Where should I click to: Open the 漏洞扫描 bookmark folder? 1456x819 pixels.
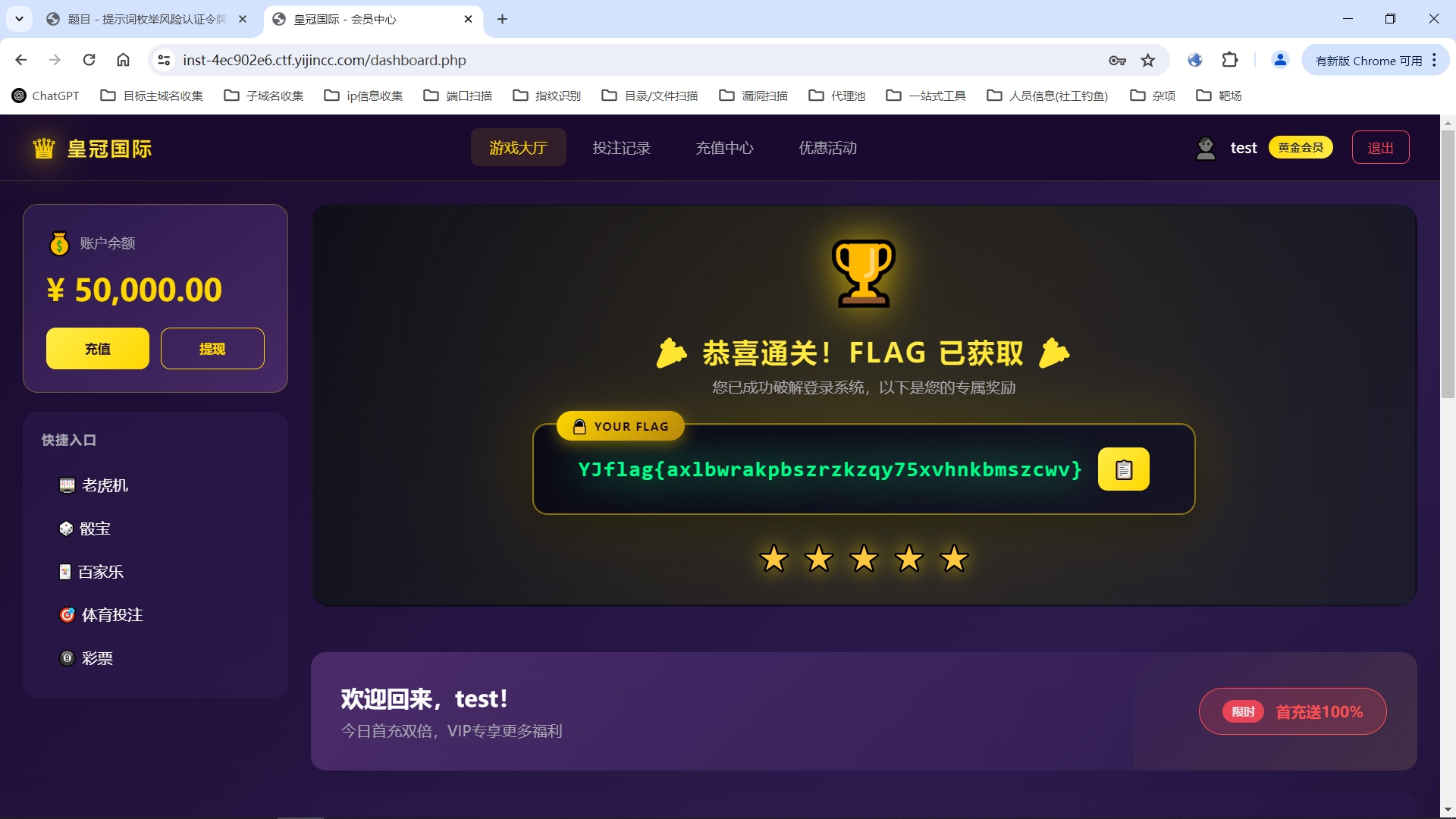754,96
